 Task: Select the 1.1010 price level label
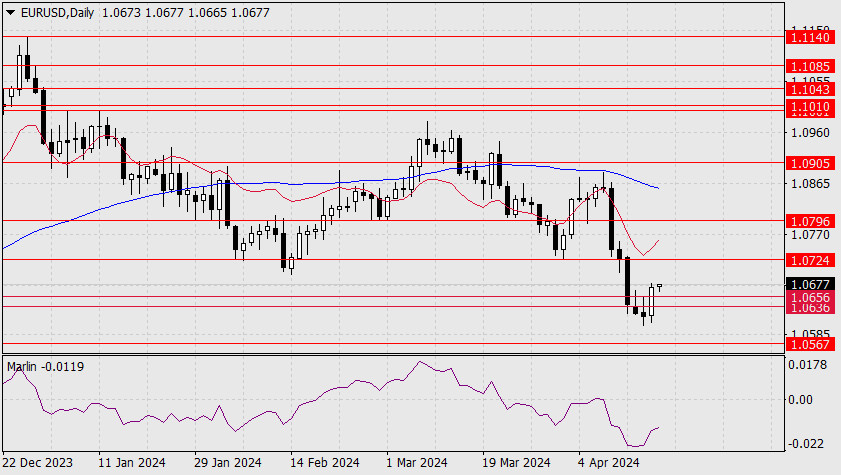point(810,106)
